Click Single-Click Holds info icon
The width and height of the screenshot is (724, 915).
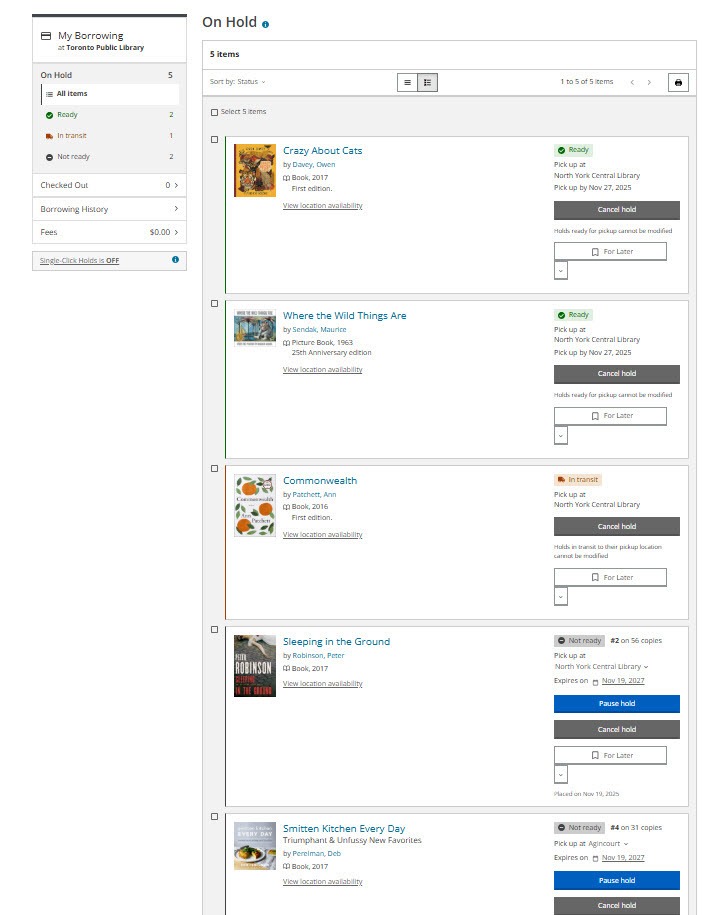pos(176,260)
